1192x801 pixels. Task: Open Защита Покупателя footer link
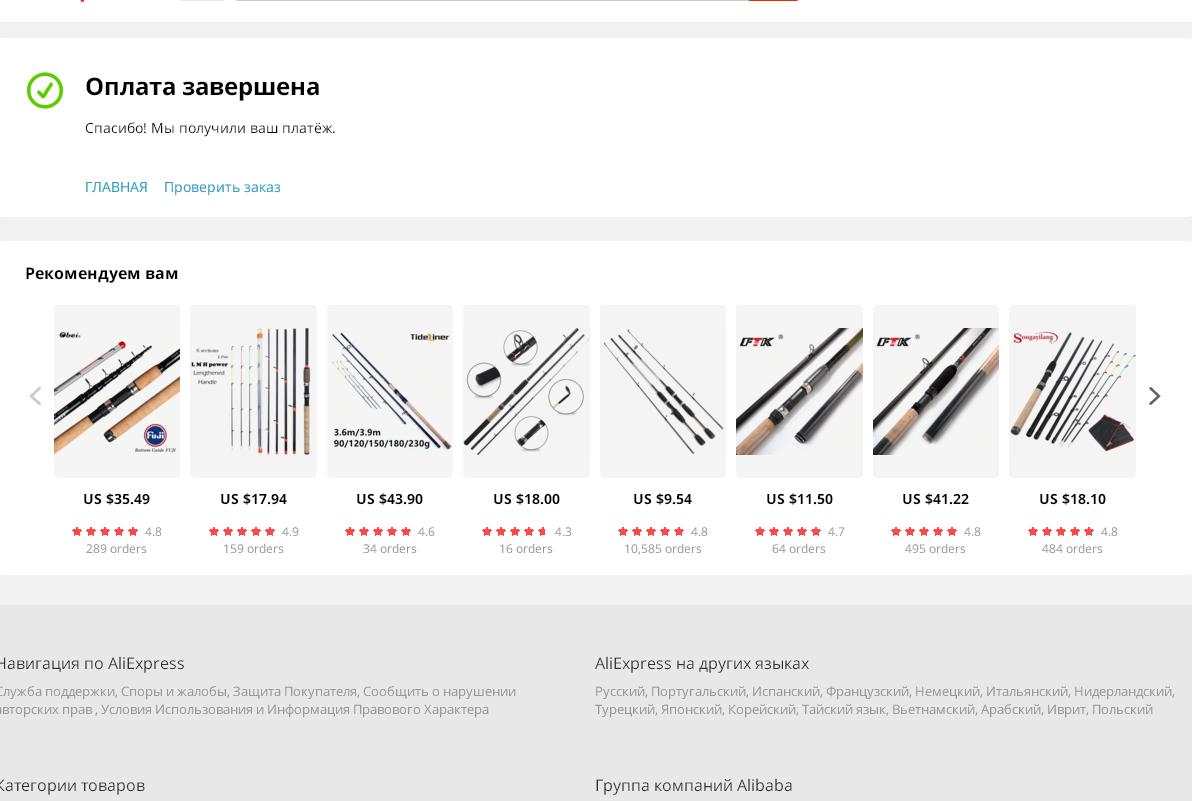tap(294, 692)
